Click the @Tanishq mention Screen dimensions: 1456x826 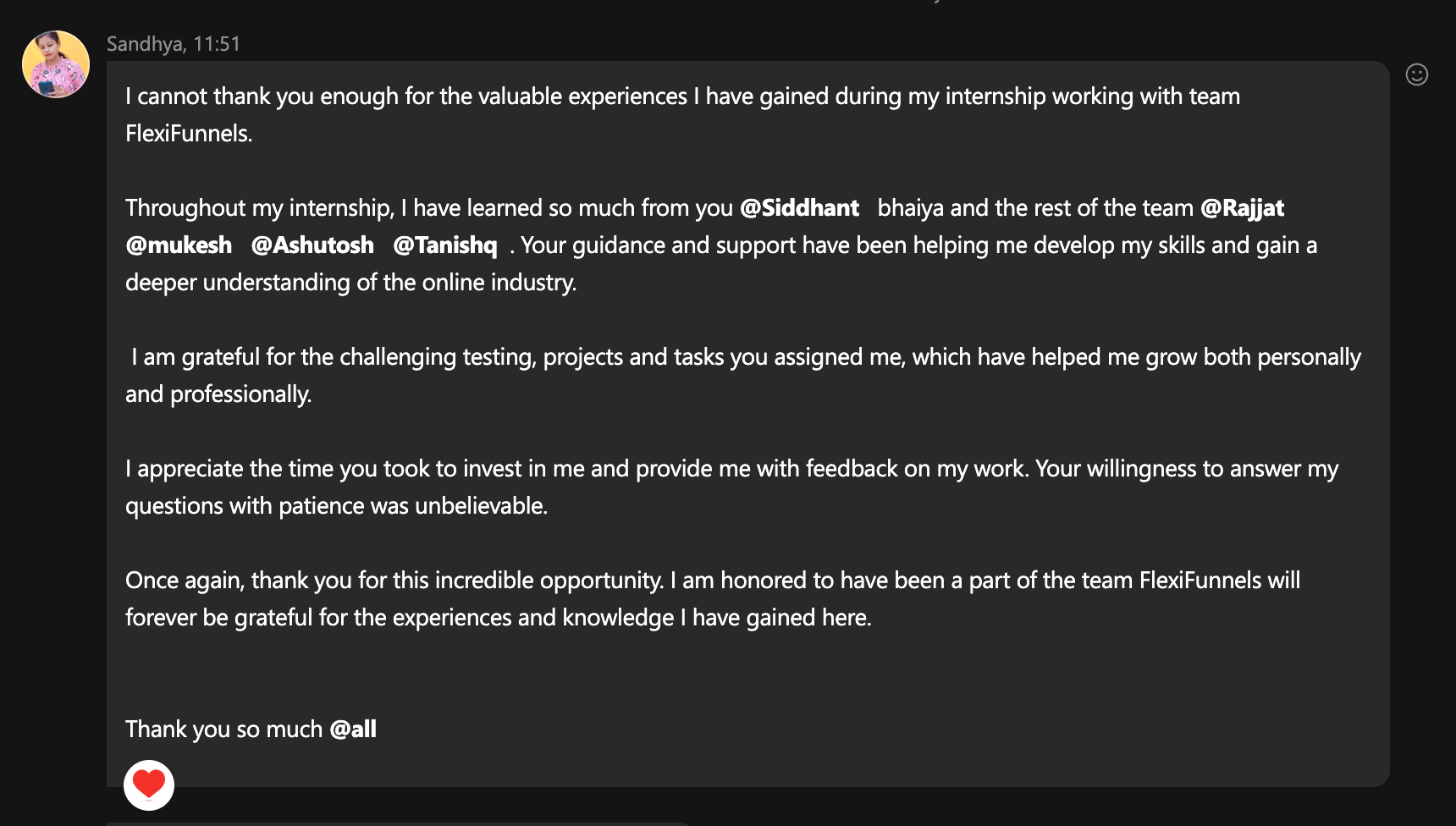click(445, 245)
